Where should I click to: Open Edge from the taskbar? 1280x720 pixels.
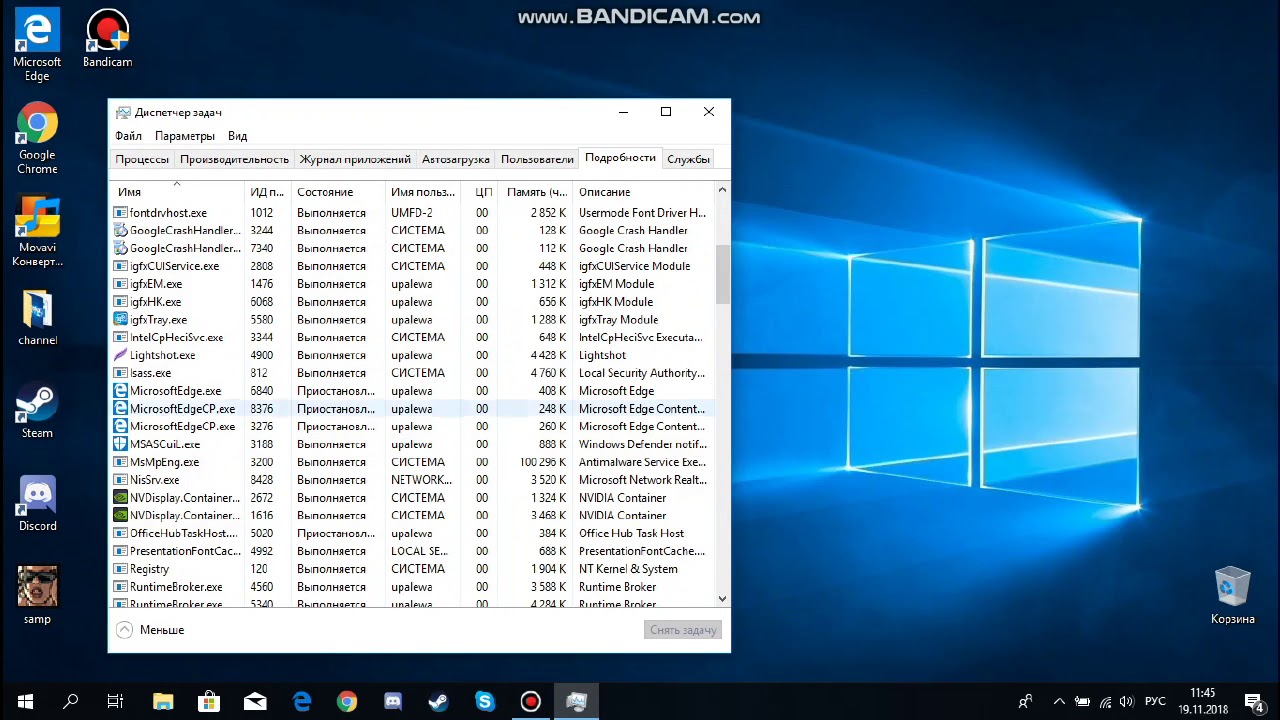pos(301,702)
